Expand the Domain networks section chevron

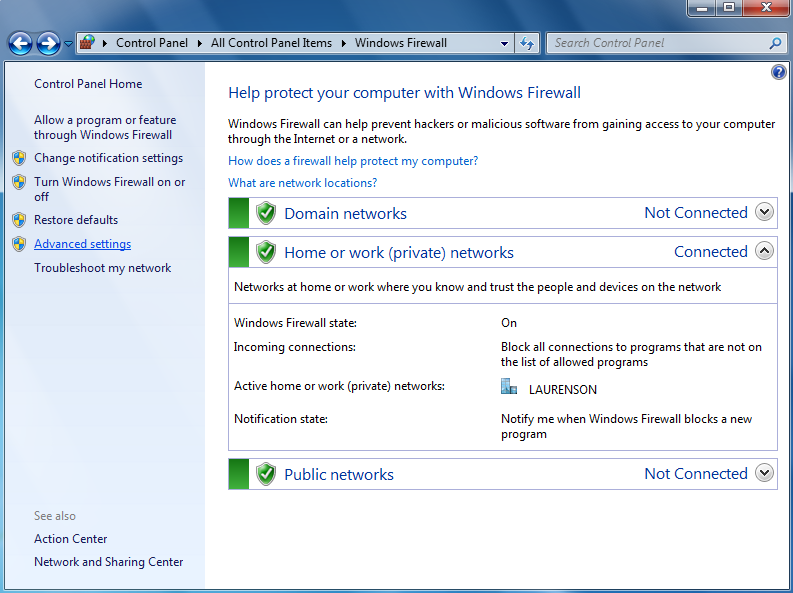pos(764,212)
